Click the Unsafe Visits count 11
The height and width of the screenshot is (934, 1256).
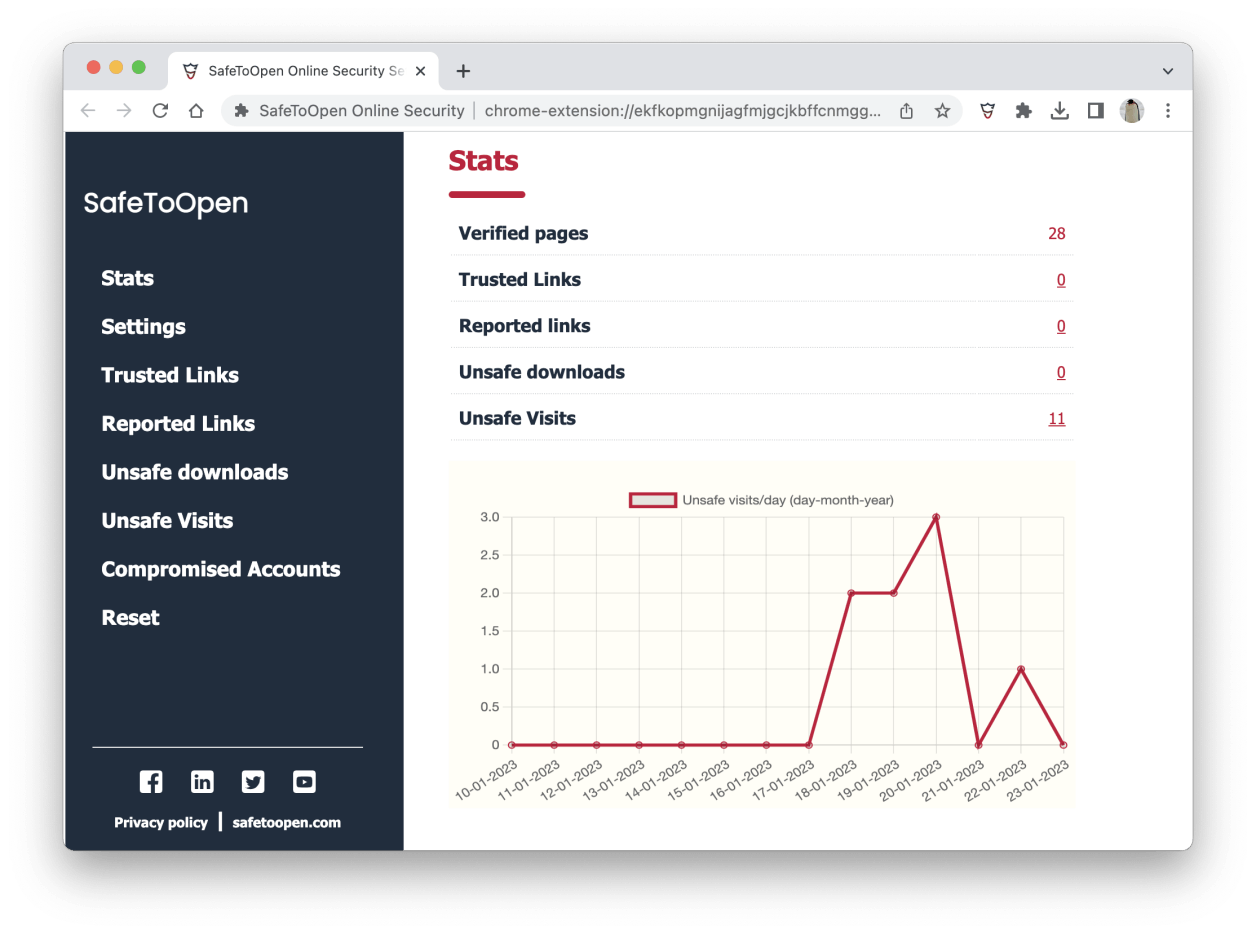point(1057,419)
